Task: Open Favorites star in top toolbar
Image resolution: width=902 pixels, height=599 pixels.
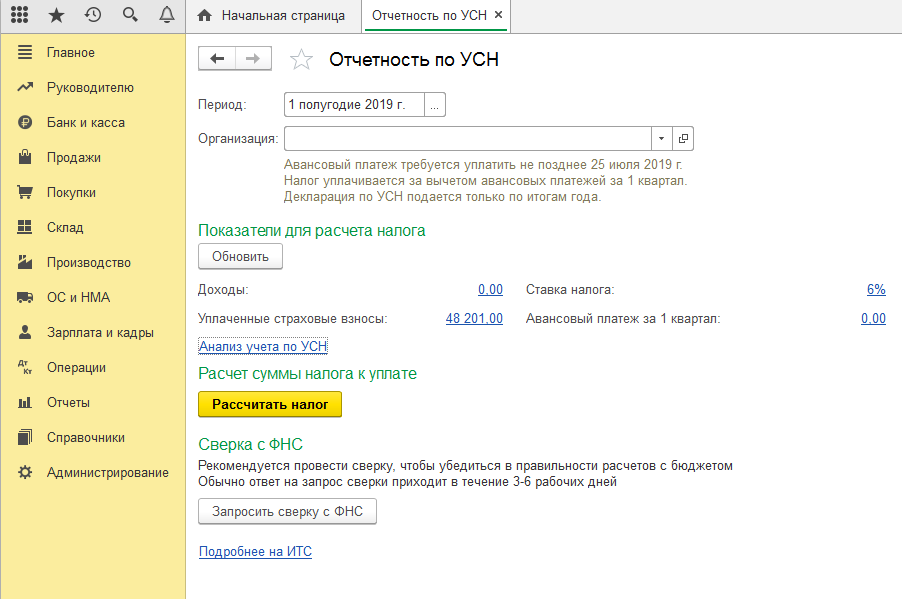Action: [56, 15]
